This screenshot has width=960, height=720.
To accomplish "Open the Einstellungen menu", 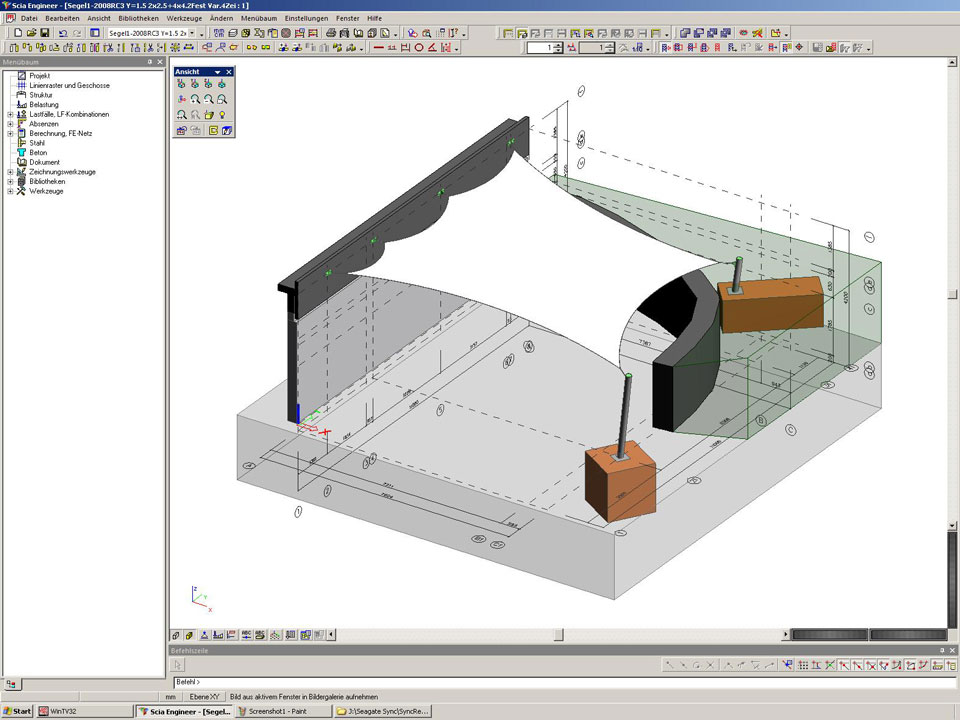I will pyautogui.click(x=306, y=18).
